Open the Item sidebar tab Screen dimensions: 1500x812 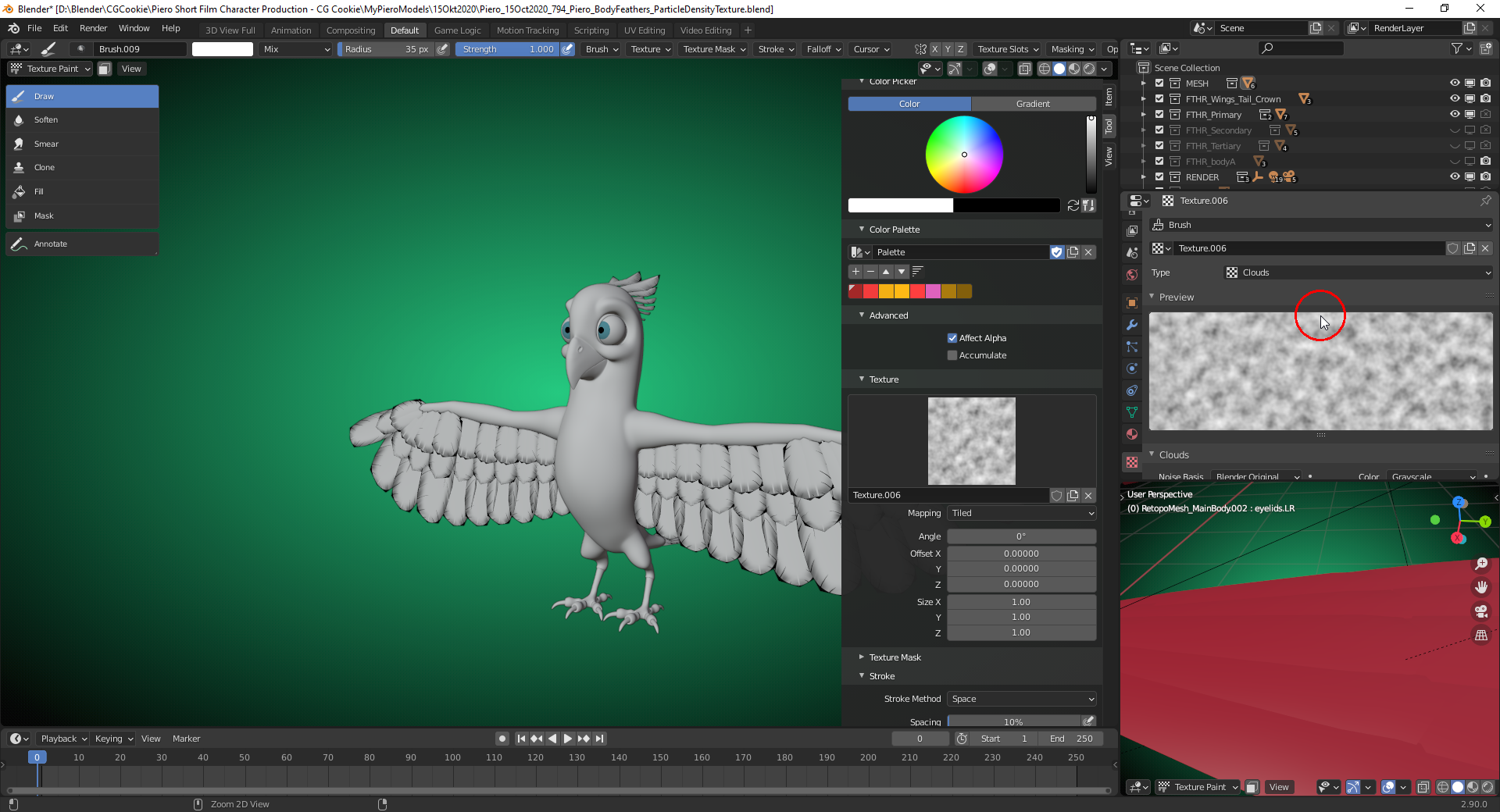(1109, 96)
